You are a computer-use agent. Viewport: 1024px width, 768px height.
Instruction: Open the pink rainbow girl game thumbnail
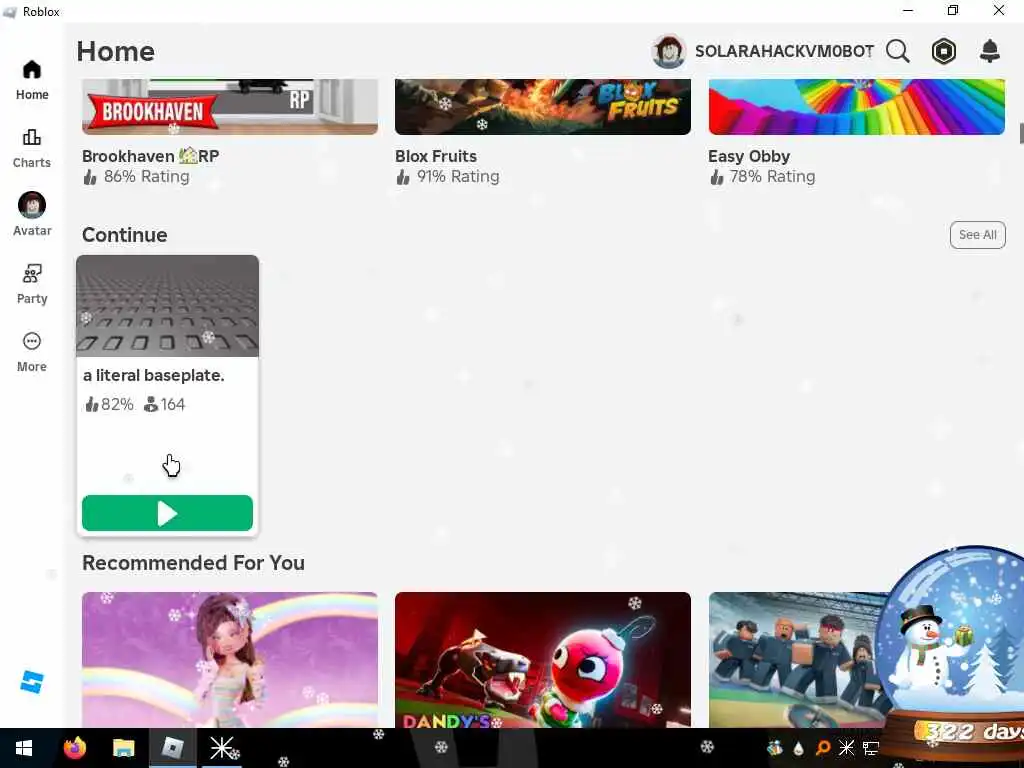coord(230,660)
